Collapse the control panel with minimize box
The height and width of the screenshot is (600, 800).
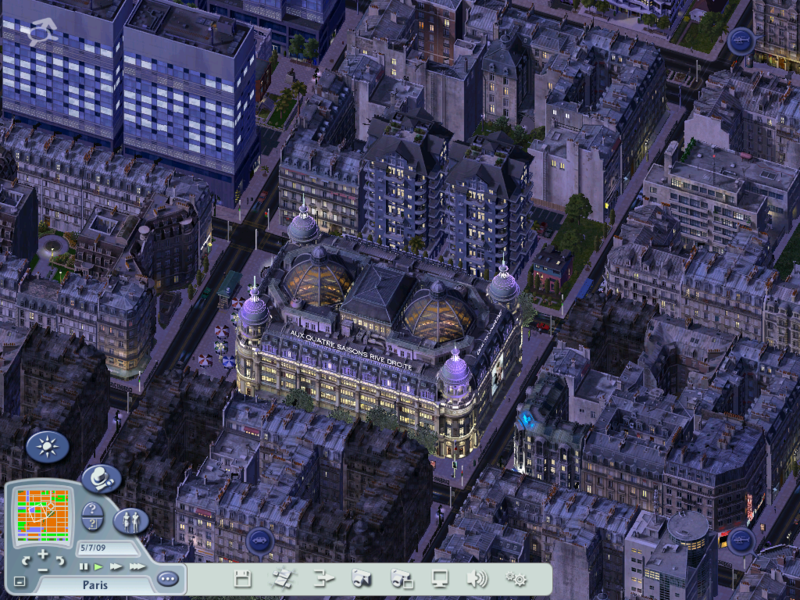click(19, 581)
